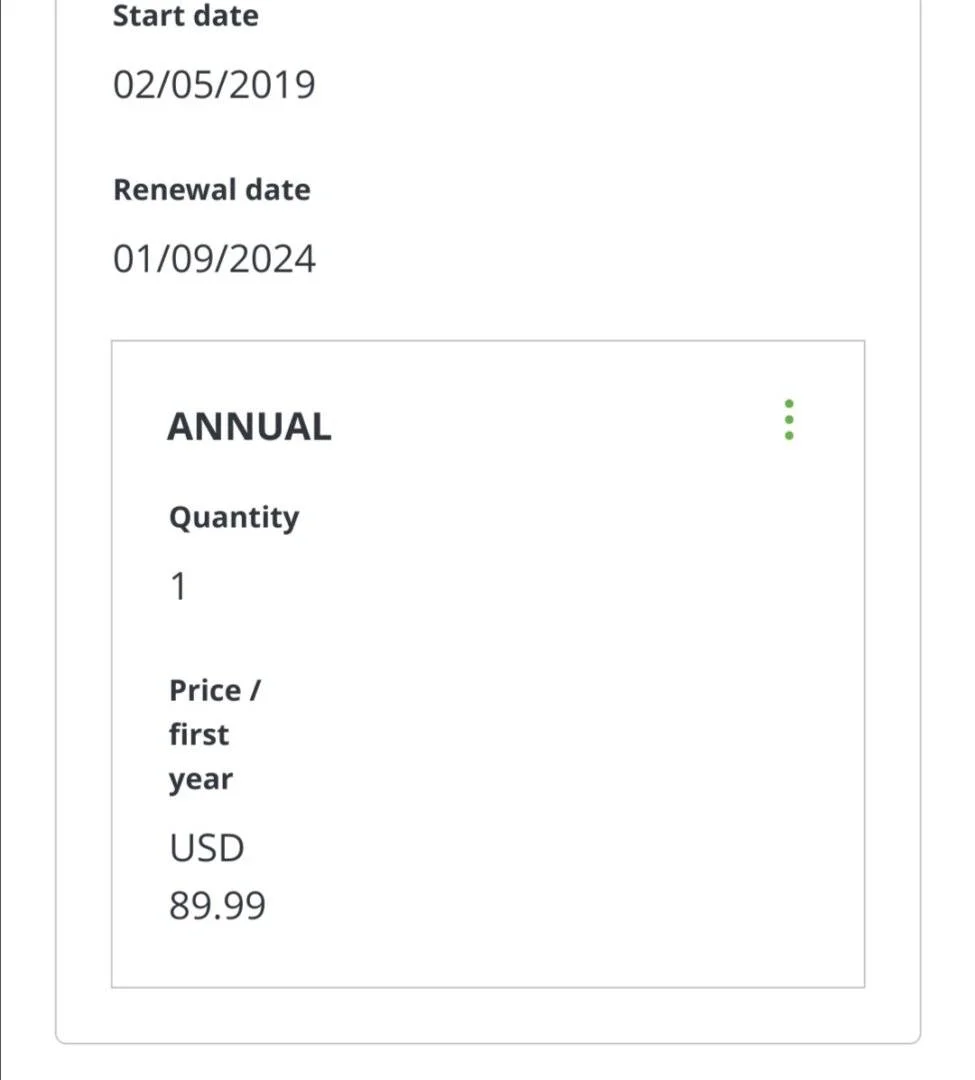Click the word "Start" in Start date label

point(146,16)
